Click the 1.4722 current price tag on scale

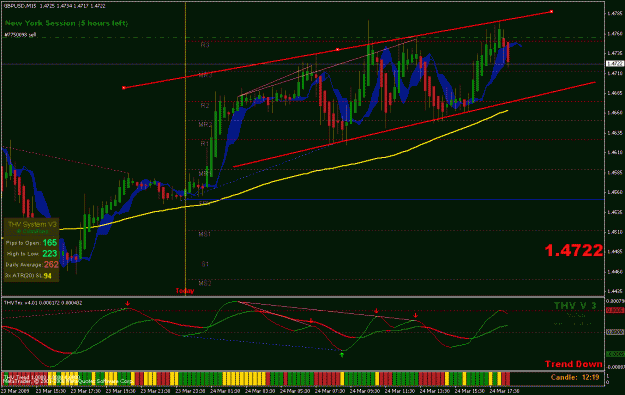(615, 63)
